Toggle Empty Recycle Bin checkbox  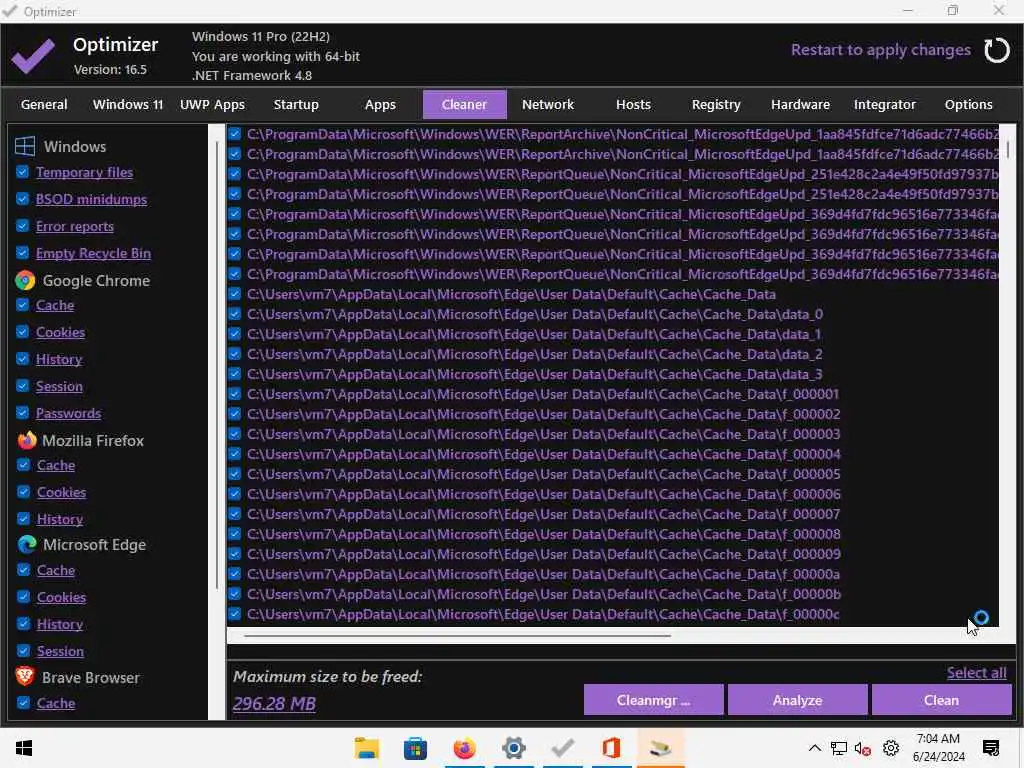pos(22,253)
